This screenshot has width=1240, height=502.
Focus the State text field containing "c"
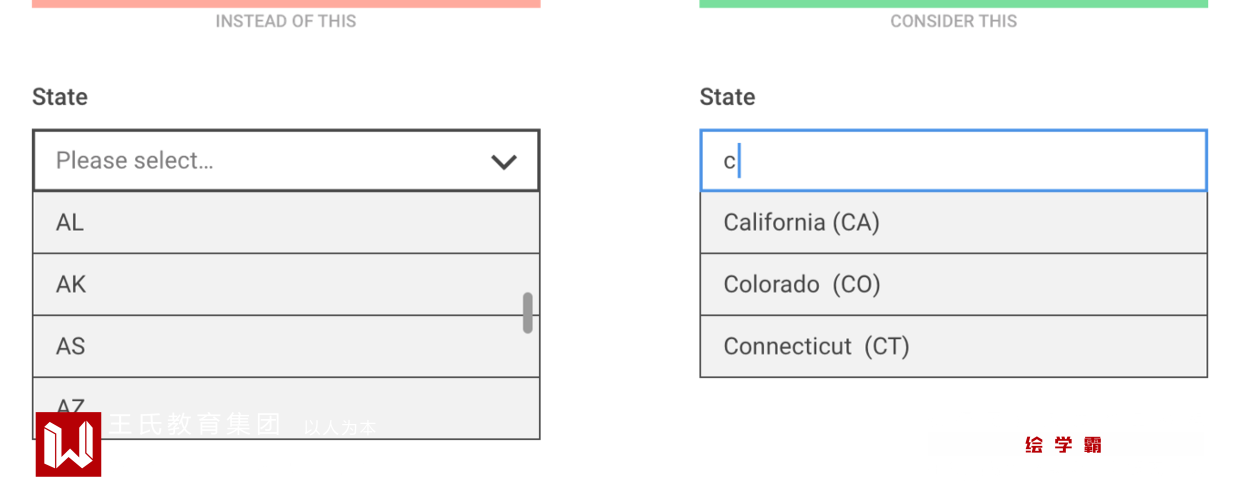coord(953,160)
